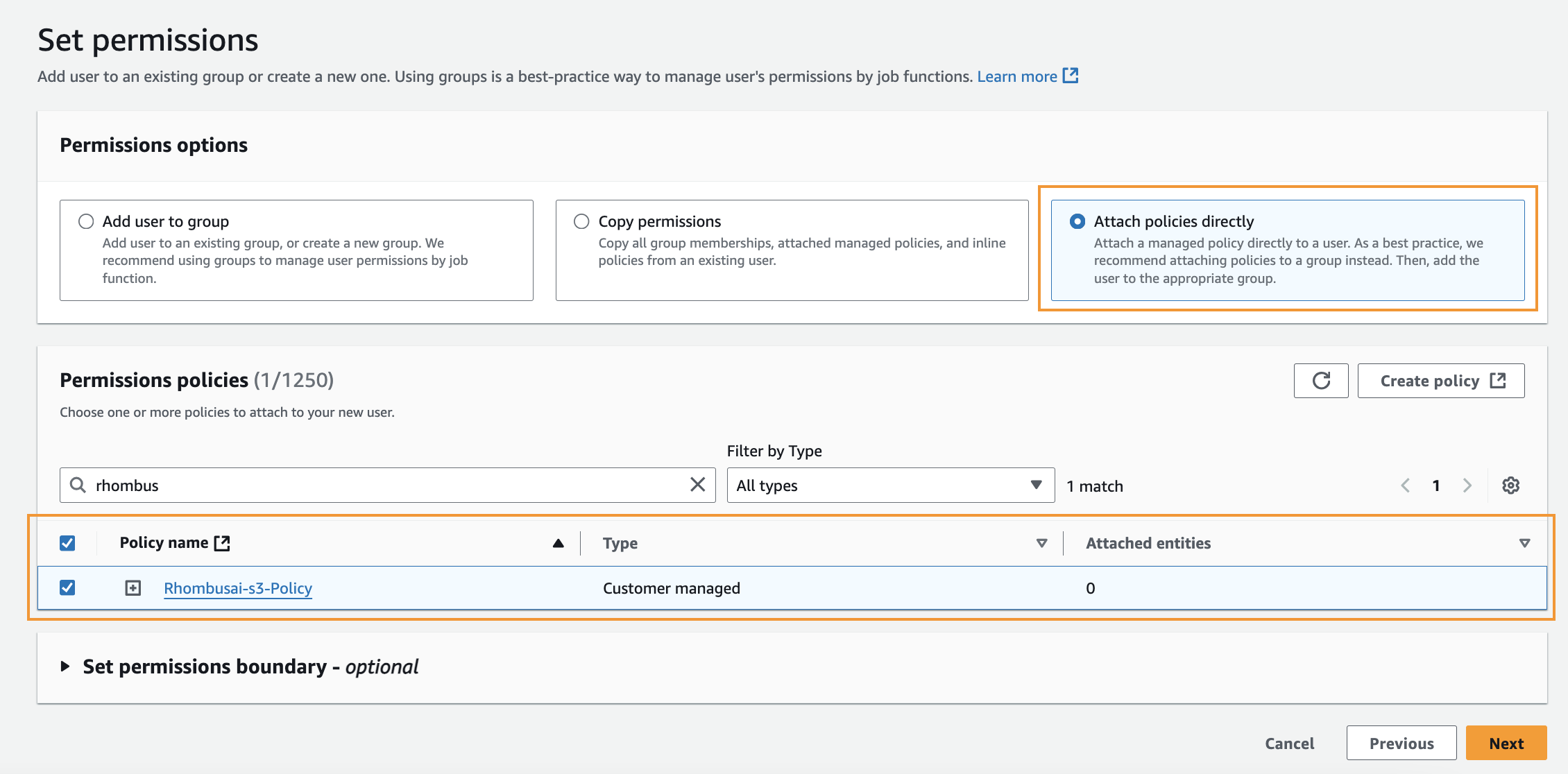1568x774 pixels.
Task: Click the refresh policies icon button
Action: coord(1320,381)
